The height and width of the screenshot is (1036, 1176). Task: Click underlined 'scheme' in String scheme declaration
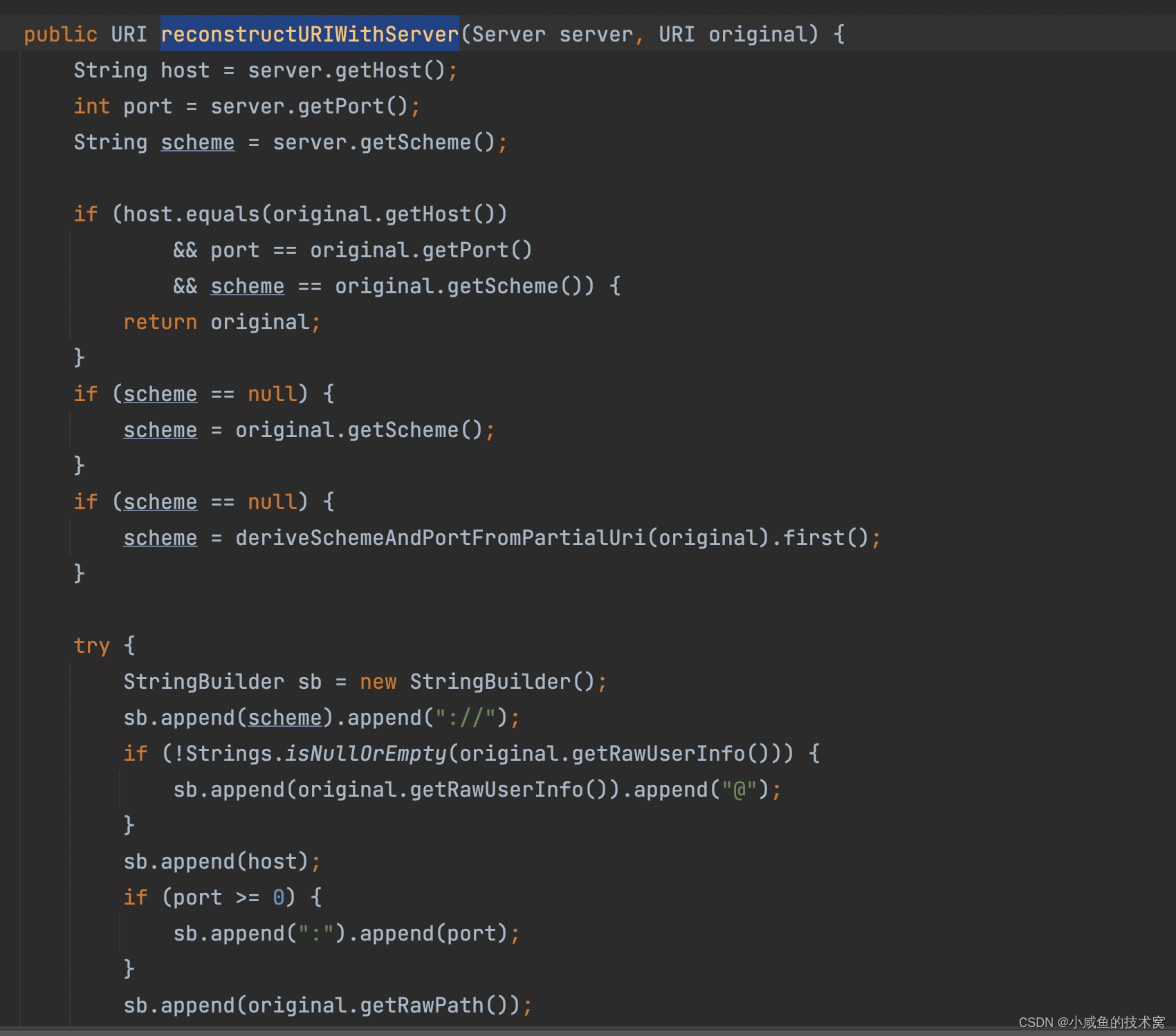(x=198, y=142)
